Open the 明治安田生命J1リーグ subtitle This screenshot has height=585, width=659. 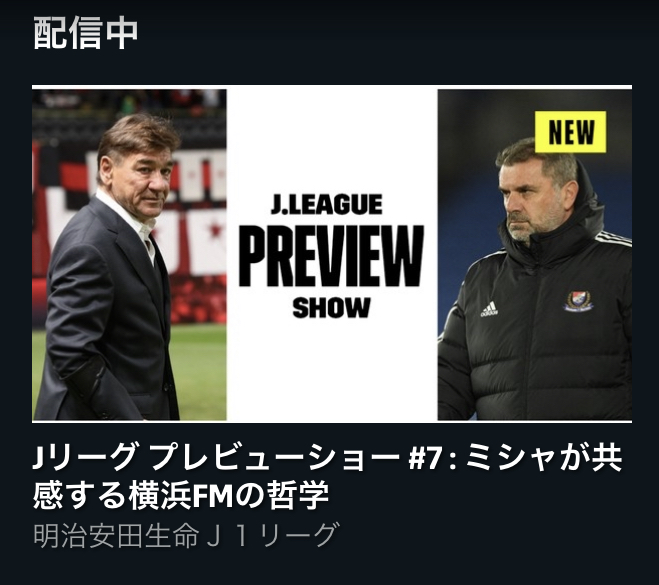(186, 535)
